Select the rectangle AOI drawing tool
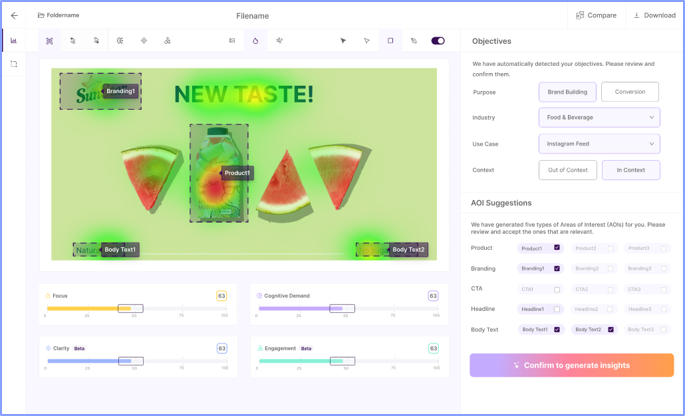The height and width of the screenshot is (416, 685). click(390, 41)
